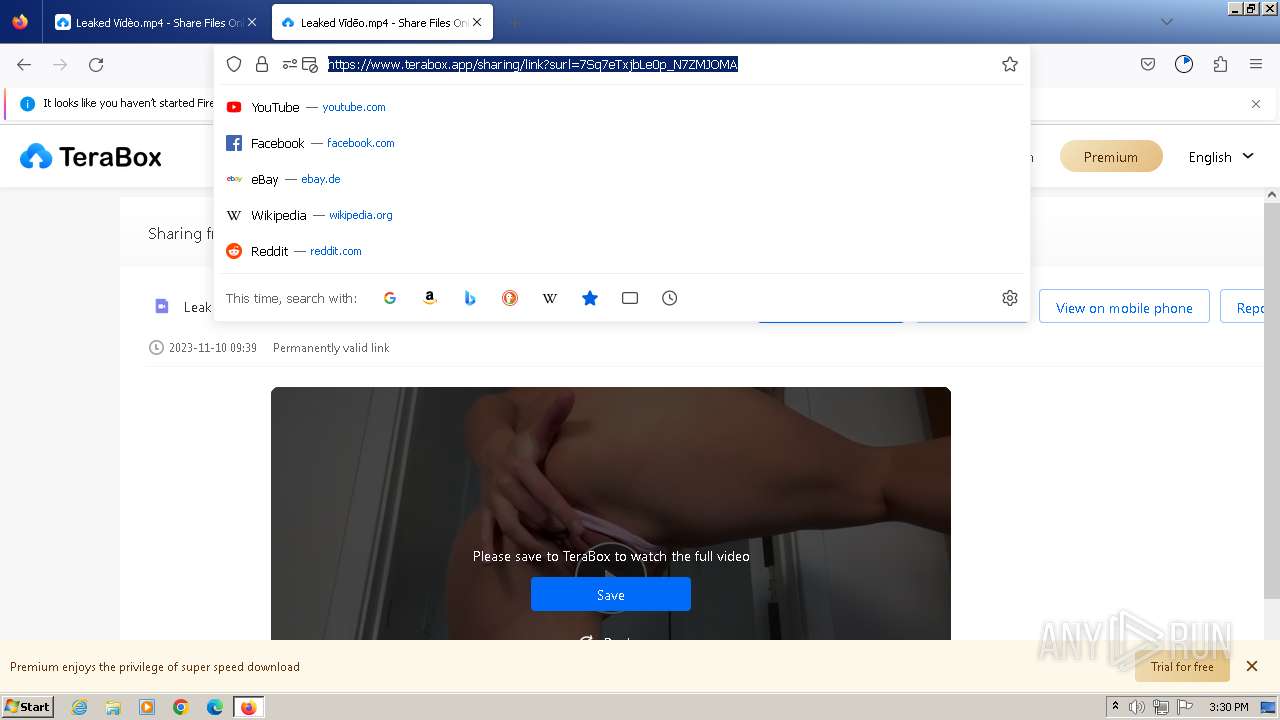
Task: Select the YouTube suggestion in the address dropdown
Action: [622, 107]
